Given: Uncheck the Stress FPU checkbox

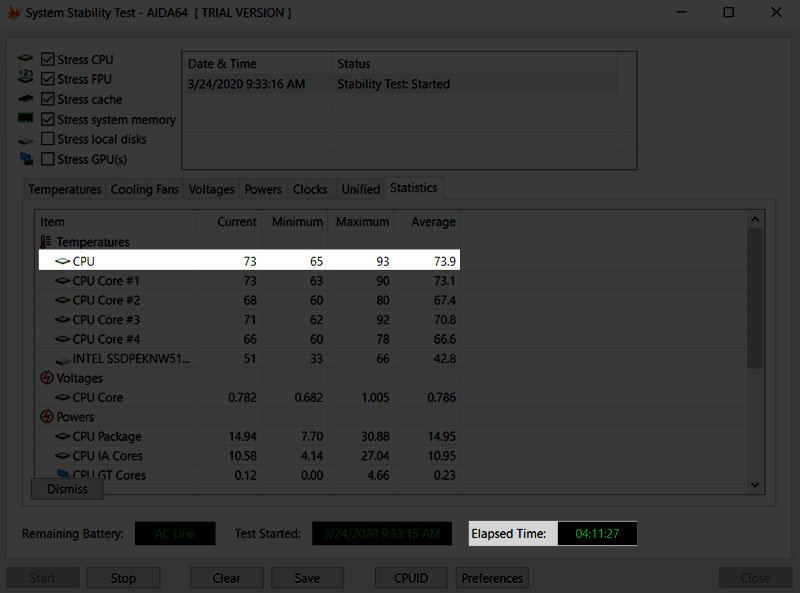Looking at the screenshot, I should pyautogui.click(x=47, y=79).
